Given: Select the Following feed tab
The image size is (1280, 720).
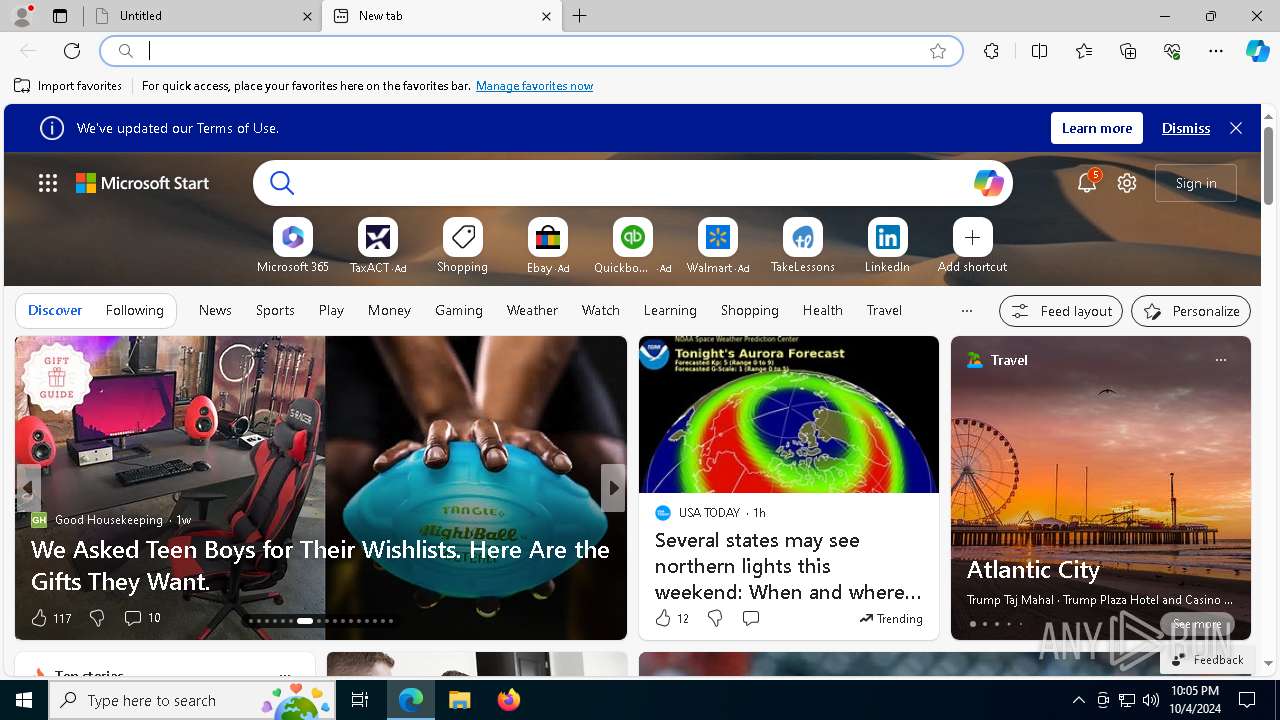Looking at the screenshot, I should (134, 310).
